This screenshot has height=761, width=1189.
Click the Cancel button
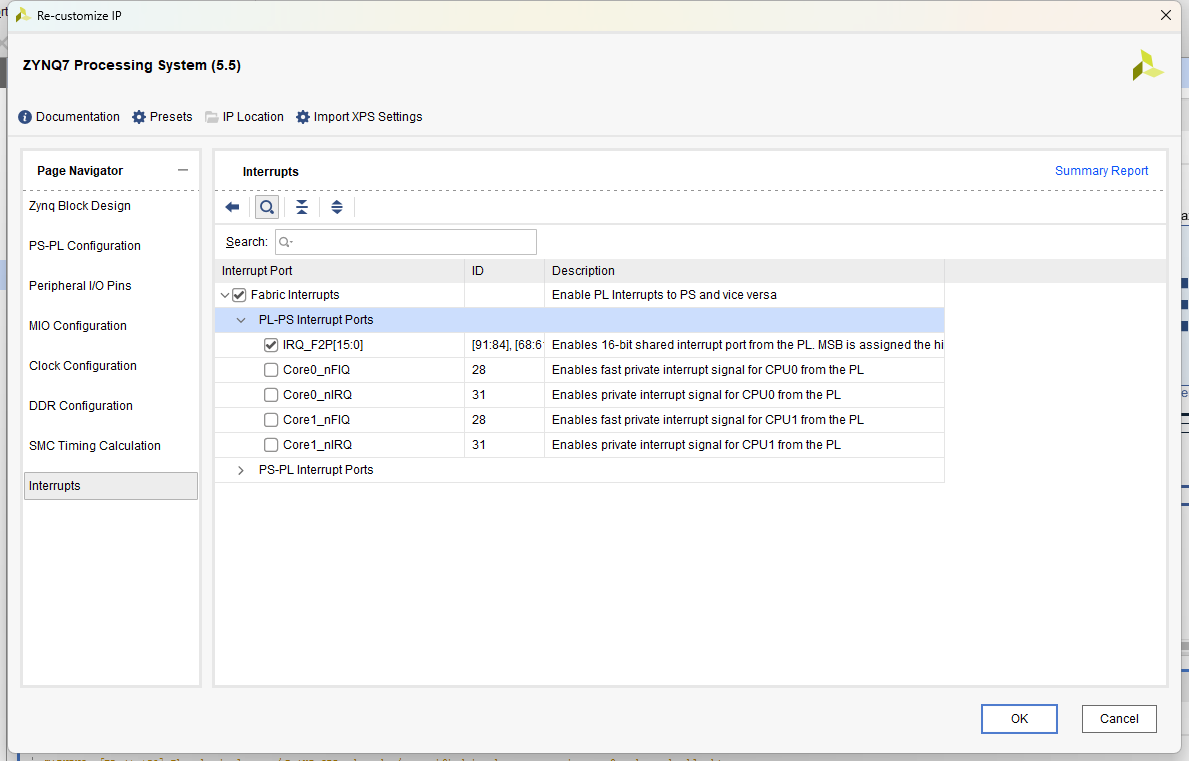point(1119,719)
